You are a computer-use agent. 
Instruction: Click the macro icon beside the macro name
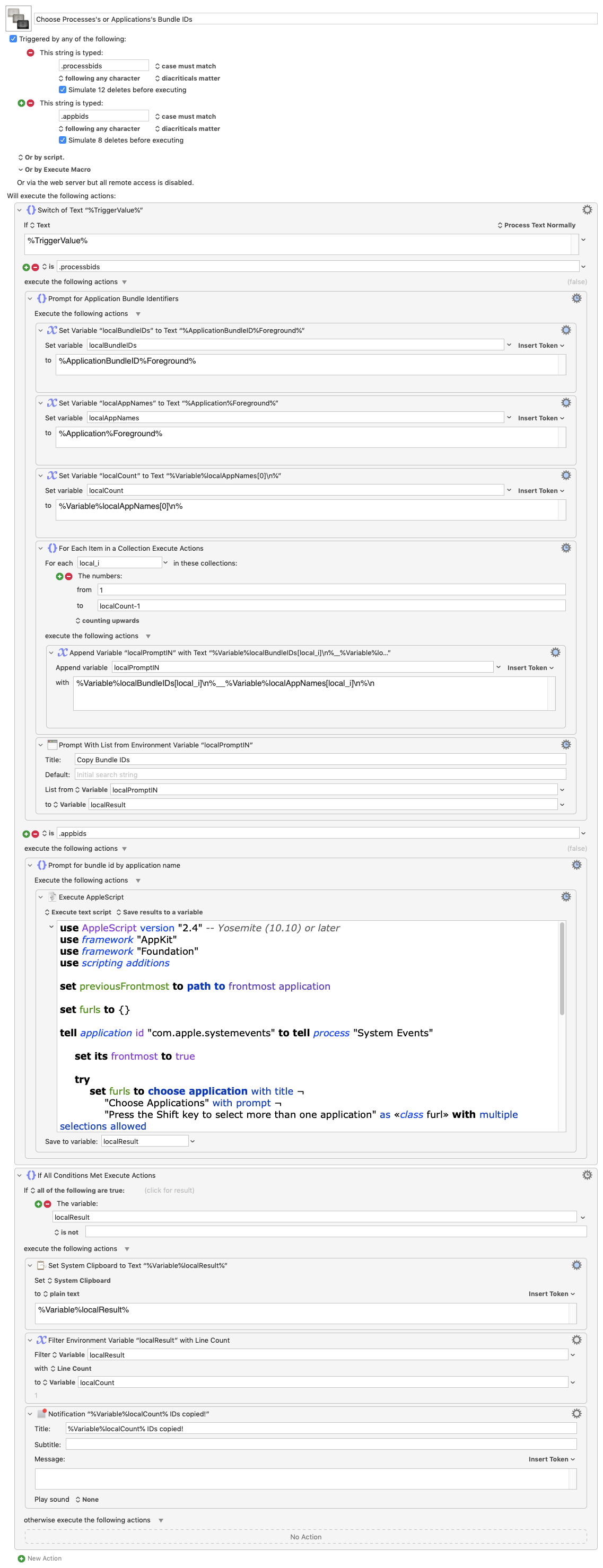click(18, 18)
